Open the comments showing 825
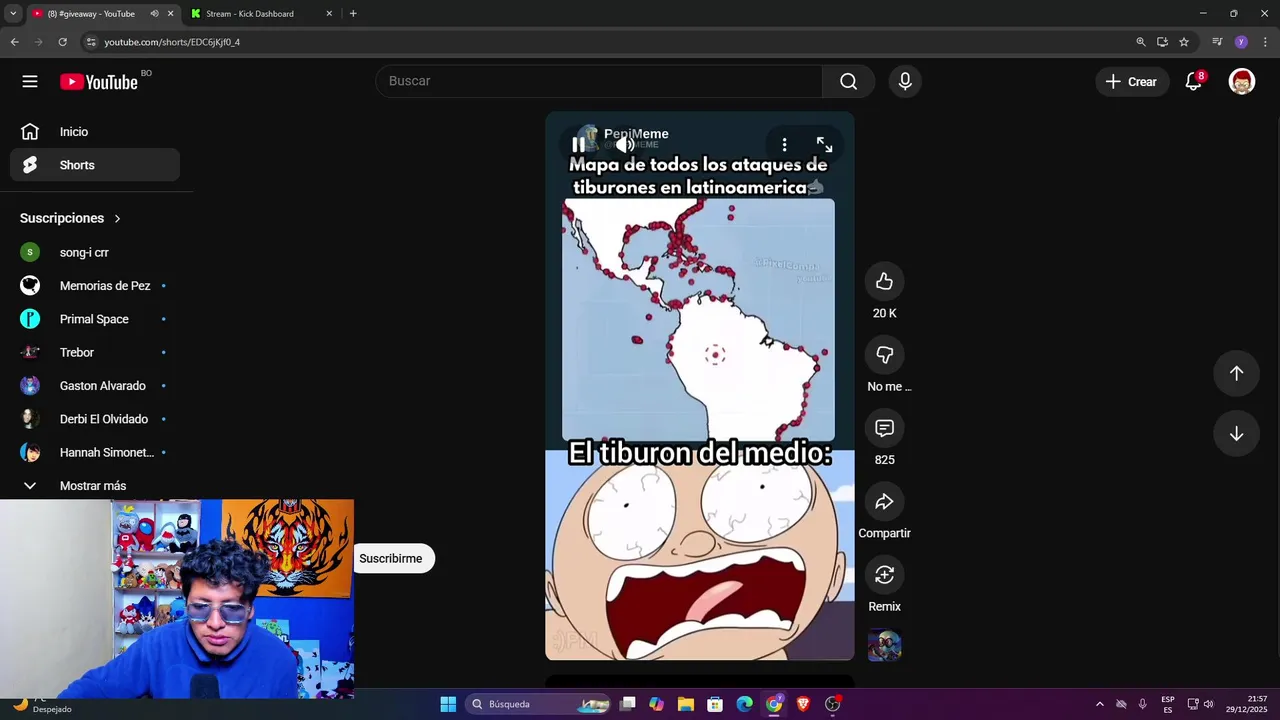The width and height of the screenshot is (1280, 720). click(884, 428)
